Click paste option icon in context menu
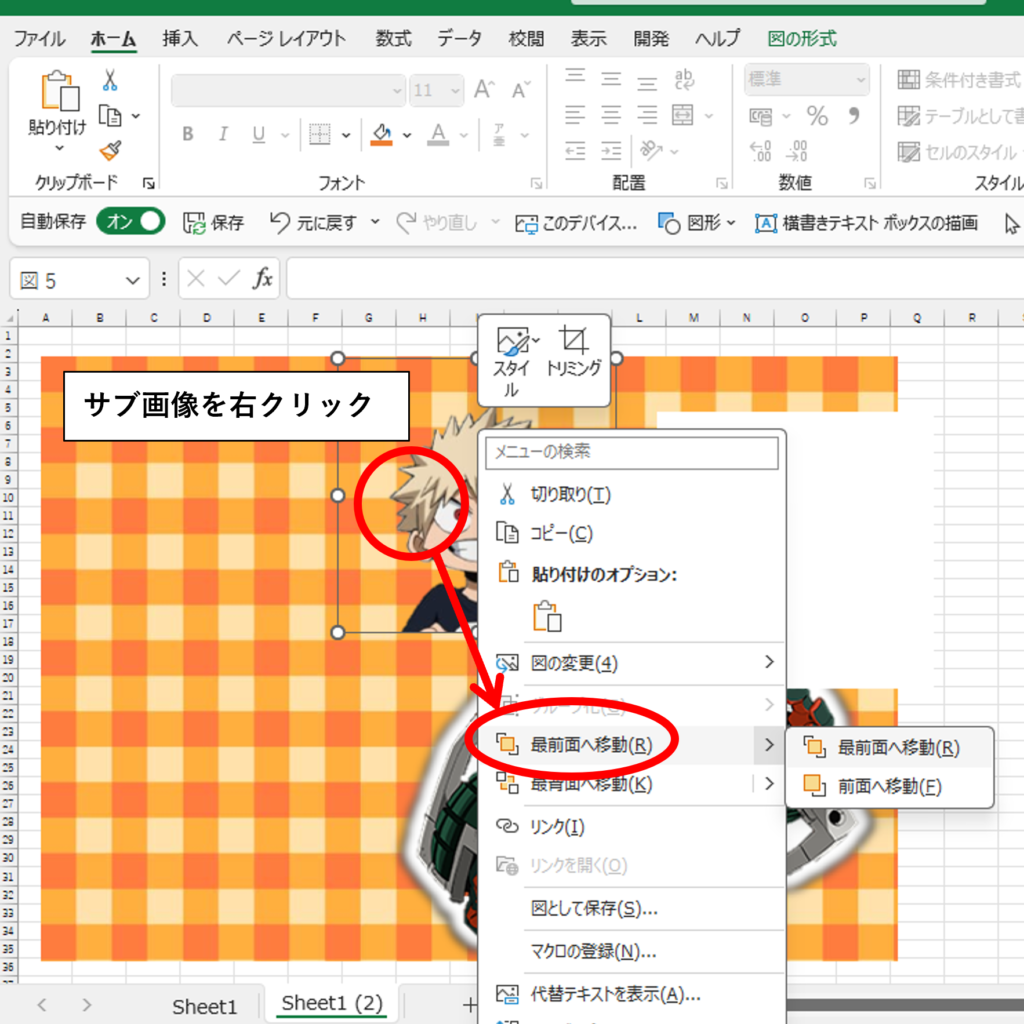1024x1024 pixels. pyautogui.click(x=547, y=616)
